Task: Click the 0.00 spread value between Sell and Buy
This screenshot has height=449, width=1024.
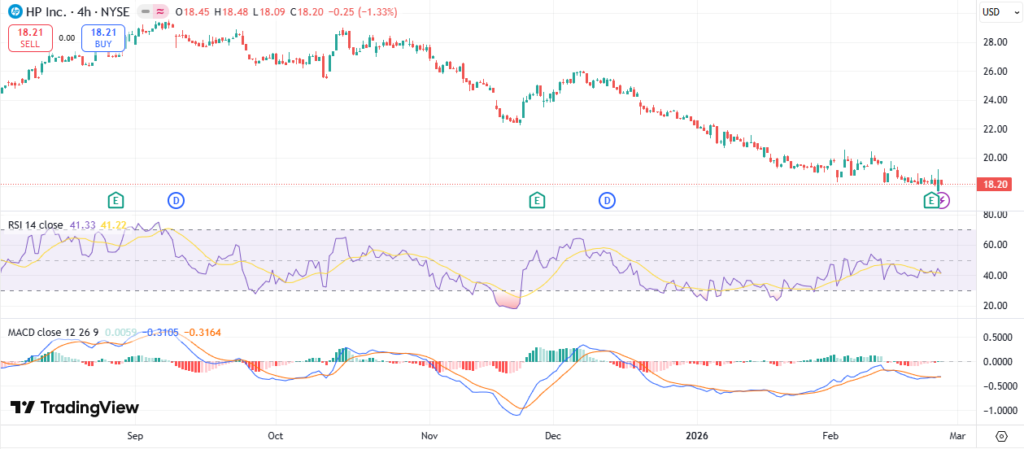Action: (67, 38)
